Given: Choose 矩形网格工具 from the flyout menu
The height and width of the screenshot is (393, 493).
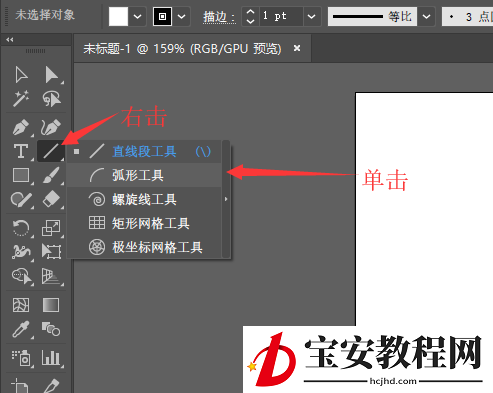Looking at the screenshot, I should 144,223.
